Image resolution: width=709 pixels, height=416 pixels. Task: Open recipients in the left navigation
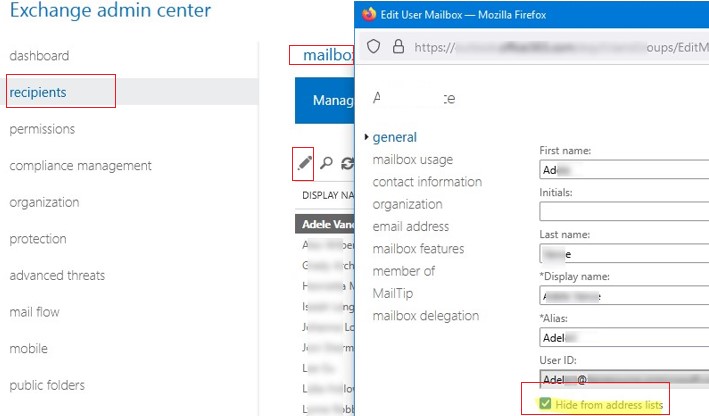point(38,93)
